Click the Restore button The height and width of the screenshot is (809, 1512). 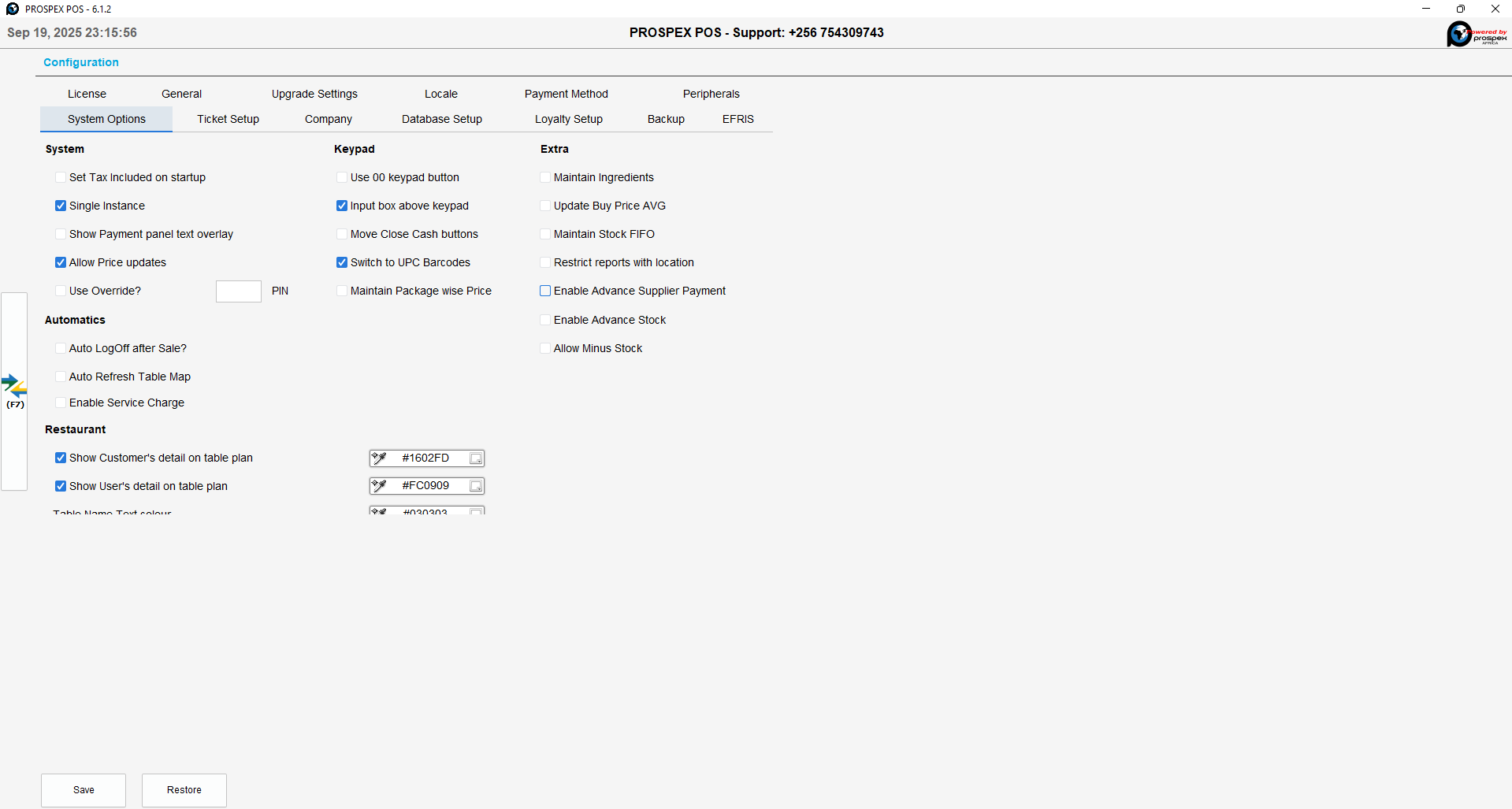pyautogui.click(x=184, y=790)
